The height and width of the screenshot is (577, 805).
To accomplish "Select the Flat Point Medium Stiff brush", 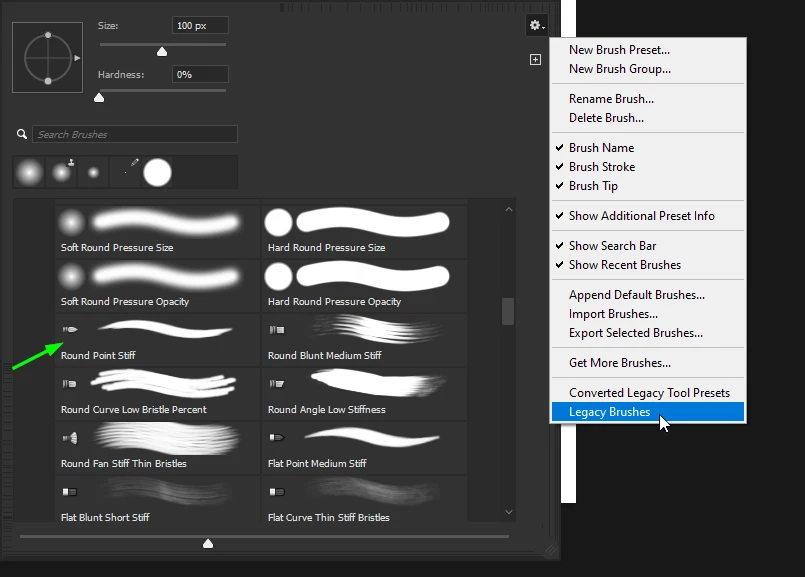I will click(x=365, y=448).
